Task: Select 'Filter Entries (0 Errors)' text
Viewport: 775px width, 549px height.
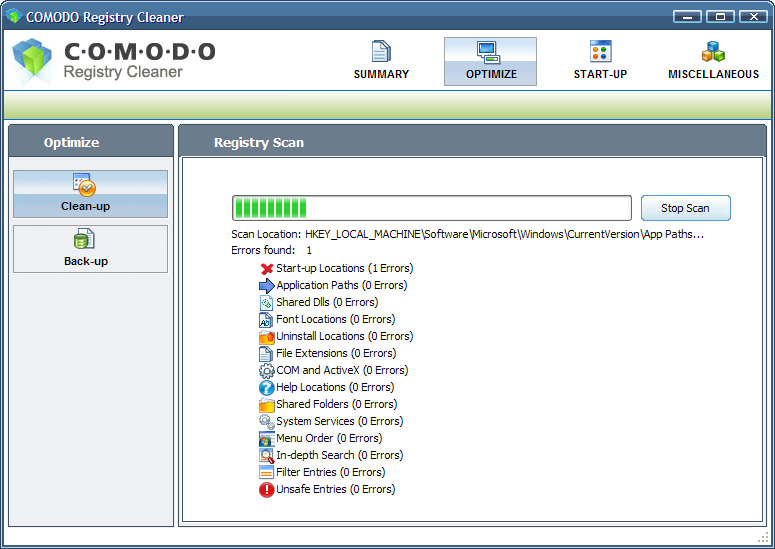Action: [x=331, y=472]
